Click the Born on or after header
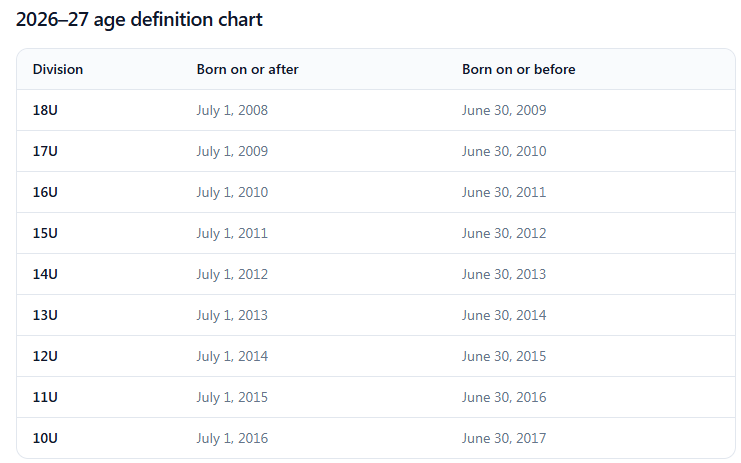Image resolution: width=741 pixels, height=463 pixels. [248, 69]
